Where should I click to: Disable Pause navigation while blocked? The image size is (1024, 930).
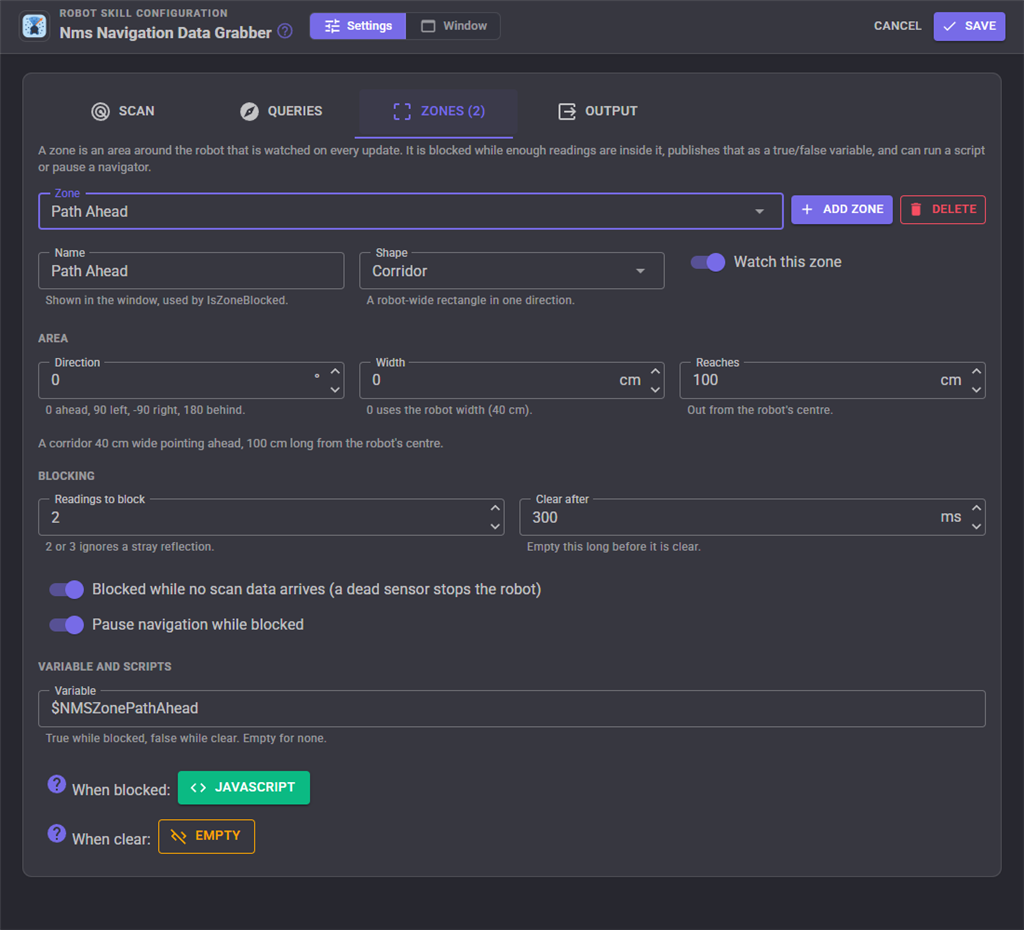click(67, 625)
